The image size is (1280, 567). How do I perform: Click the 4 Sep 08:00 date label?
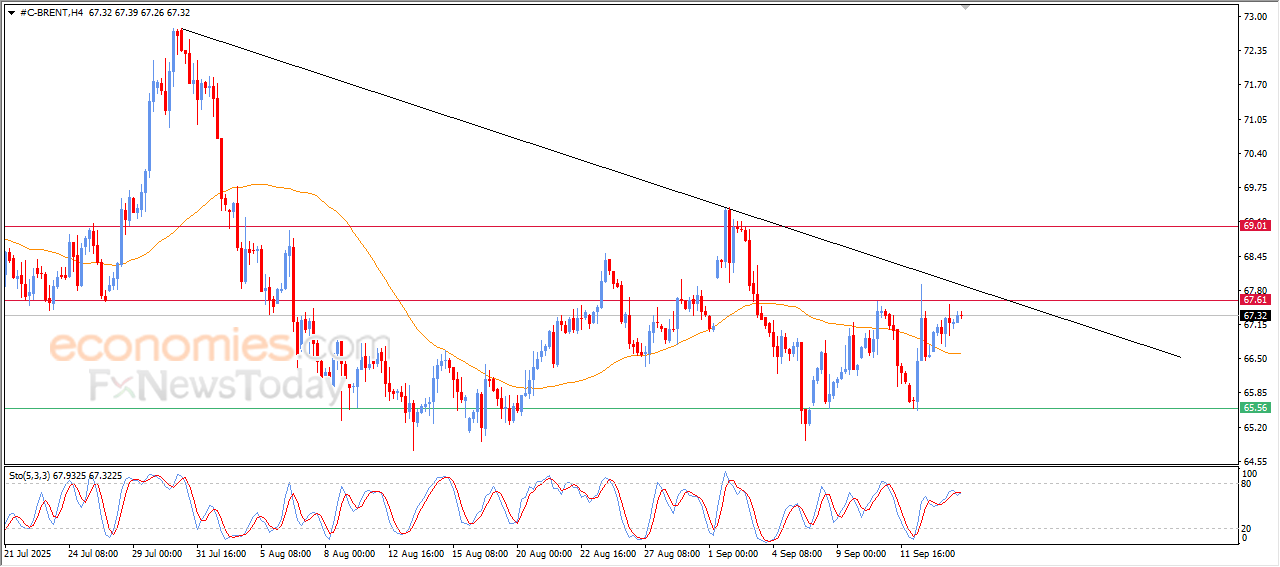[x=797, y=552]
